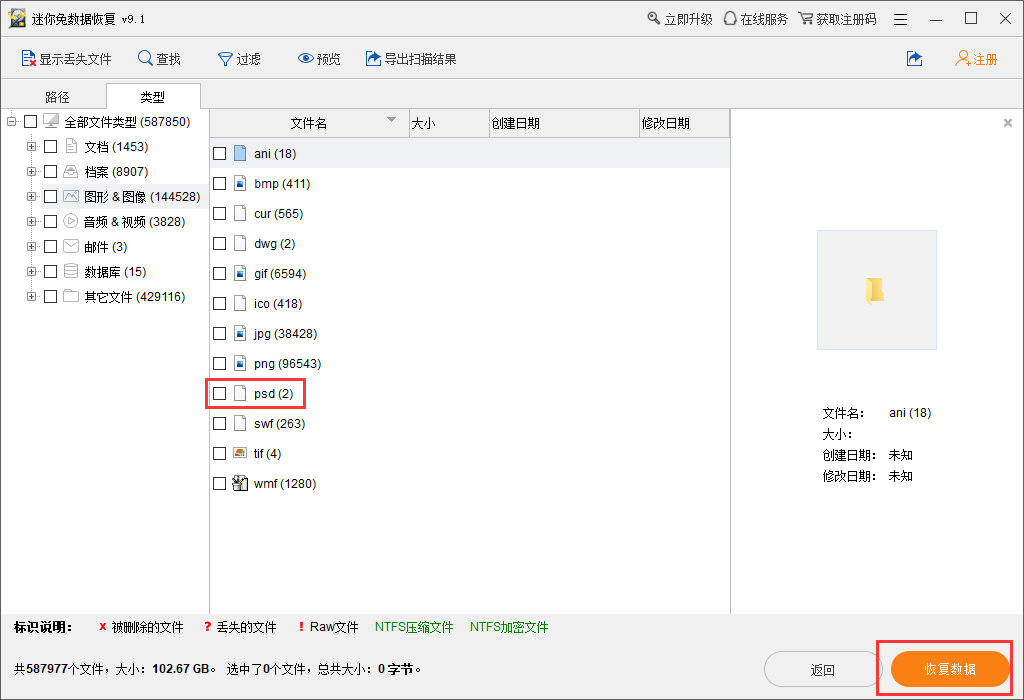Click the NTFS压缩文件 legend text

click(x=414, y=627)
